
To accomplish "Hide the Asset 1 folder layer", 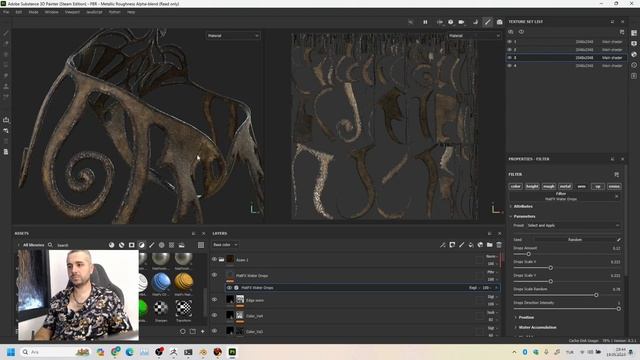I will [214, 259].
